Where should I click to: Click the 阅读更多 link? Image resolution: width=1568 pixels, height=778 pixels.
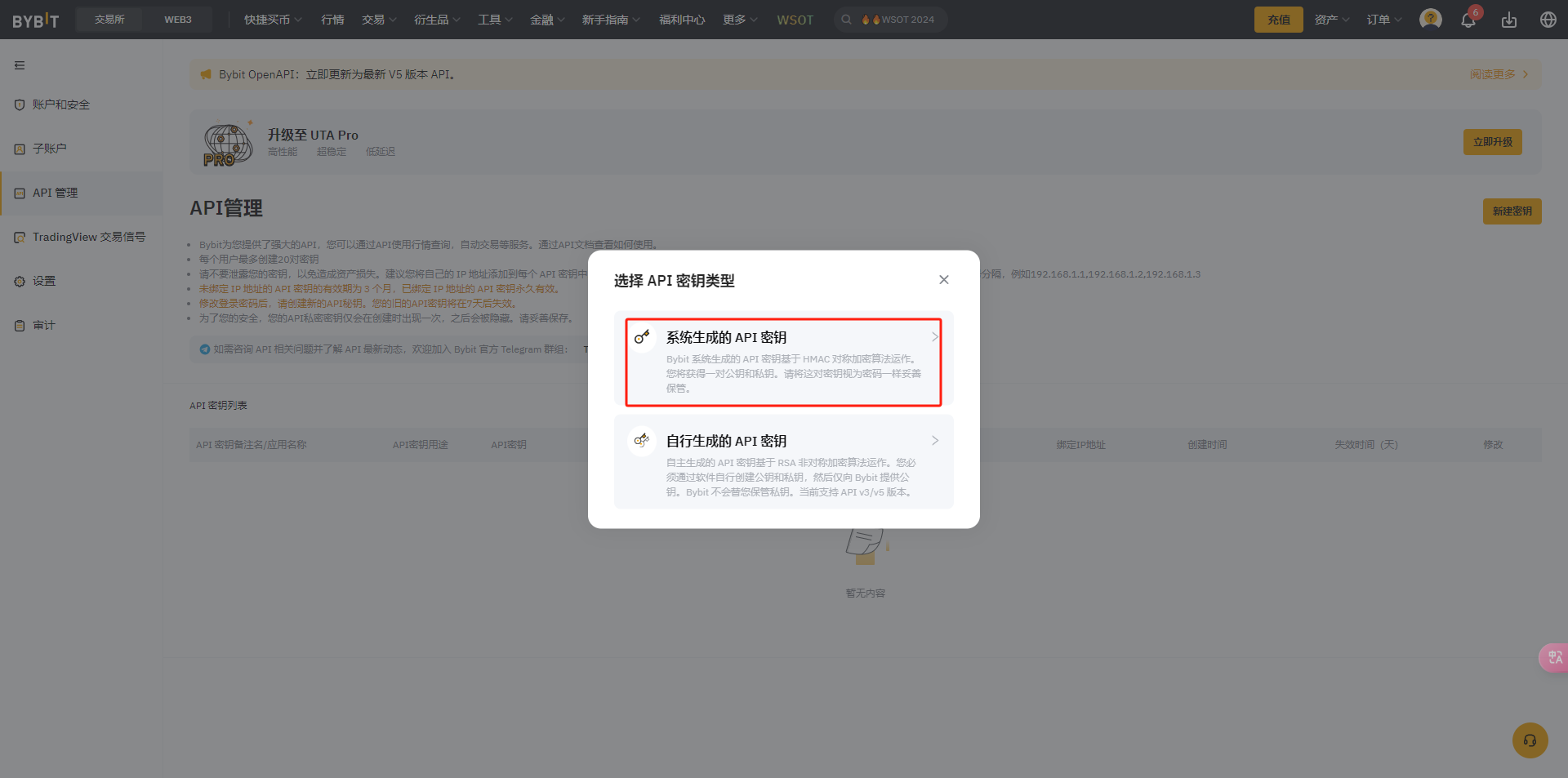1499,74
